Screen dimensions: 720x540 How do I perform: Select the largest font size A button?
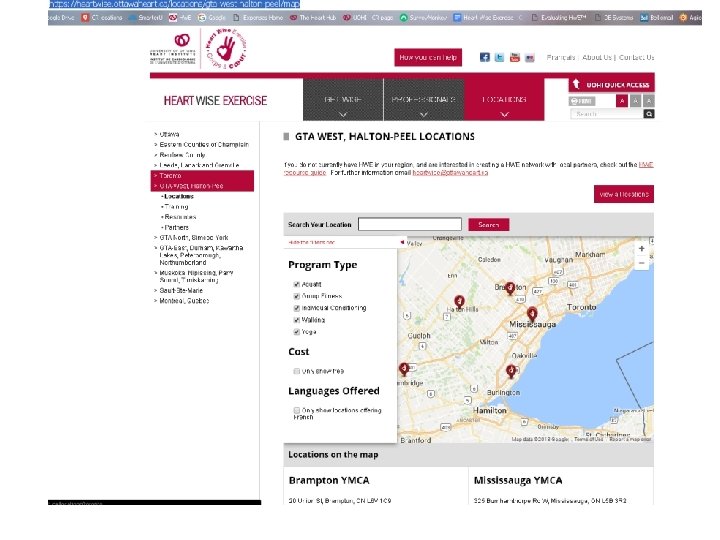648,101
